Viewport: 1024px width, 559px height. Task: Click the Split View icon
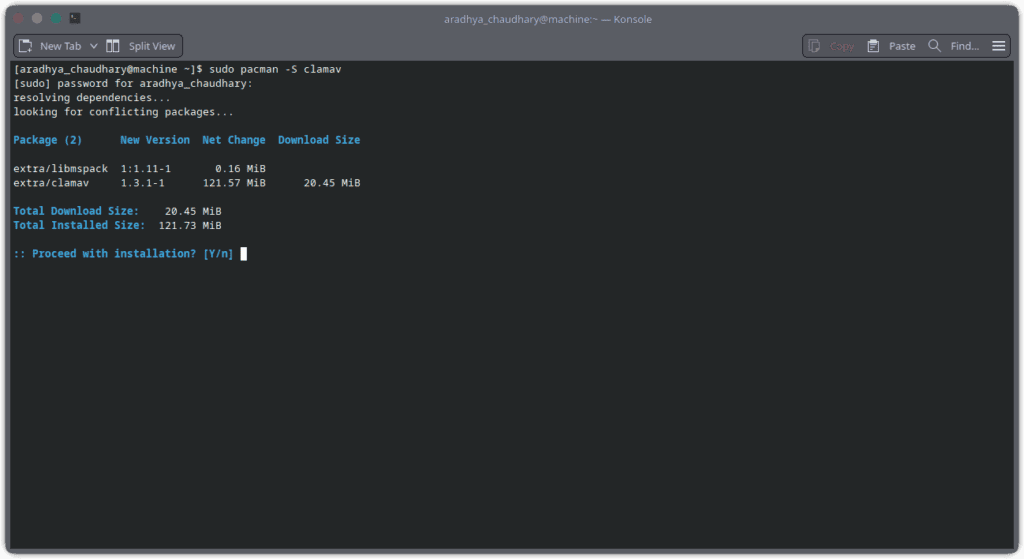pyautogui.click(x=113, y=46)
